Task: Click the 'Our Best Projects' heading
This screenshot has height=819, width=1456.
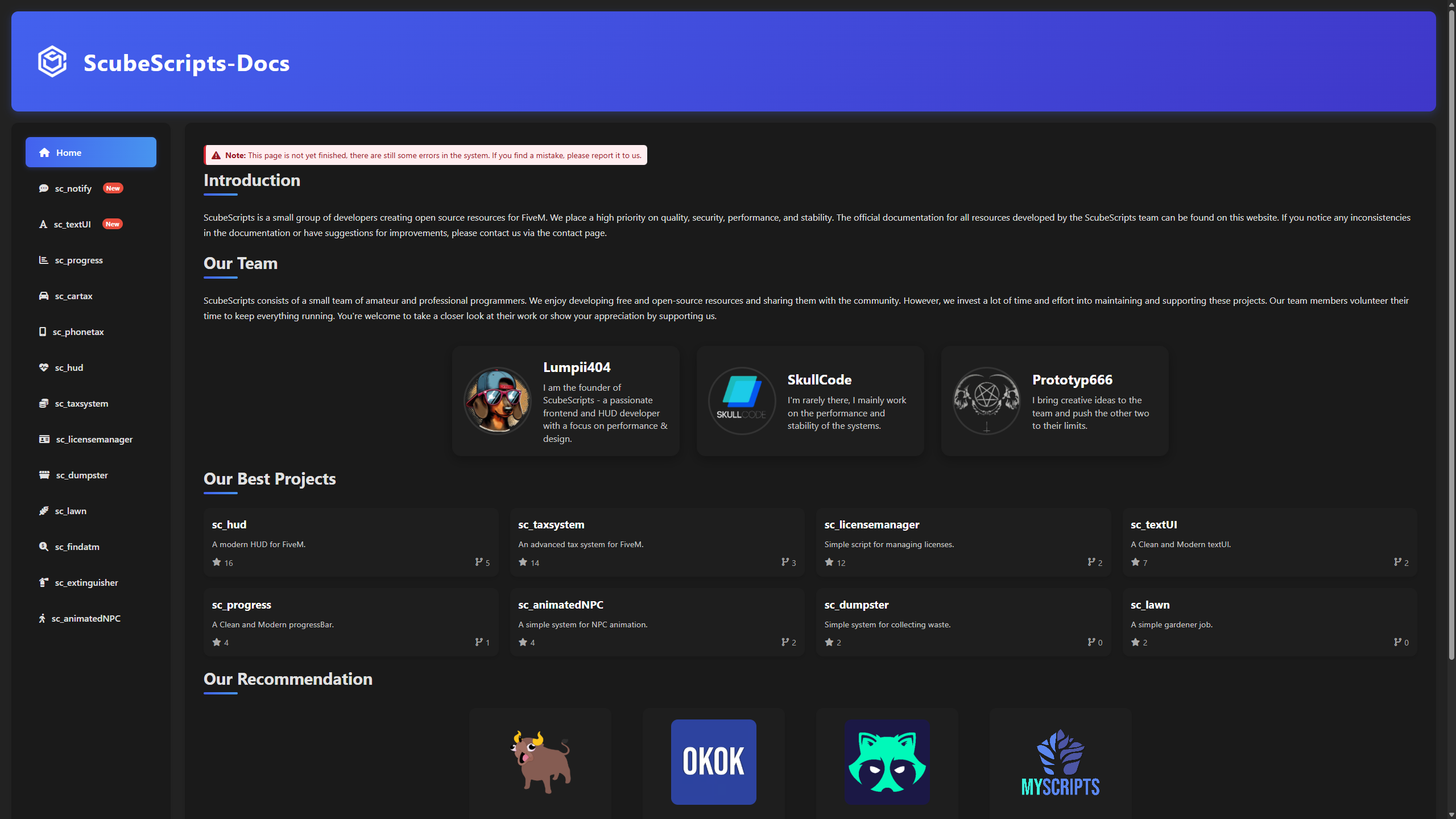Action: pyautogui.click(x=270, y=479)
